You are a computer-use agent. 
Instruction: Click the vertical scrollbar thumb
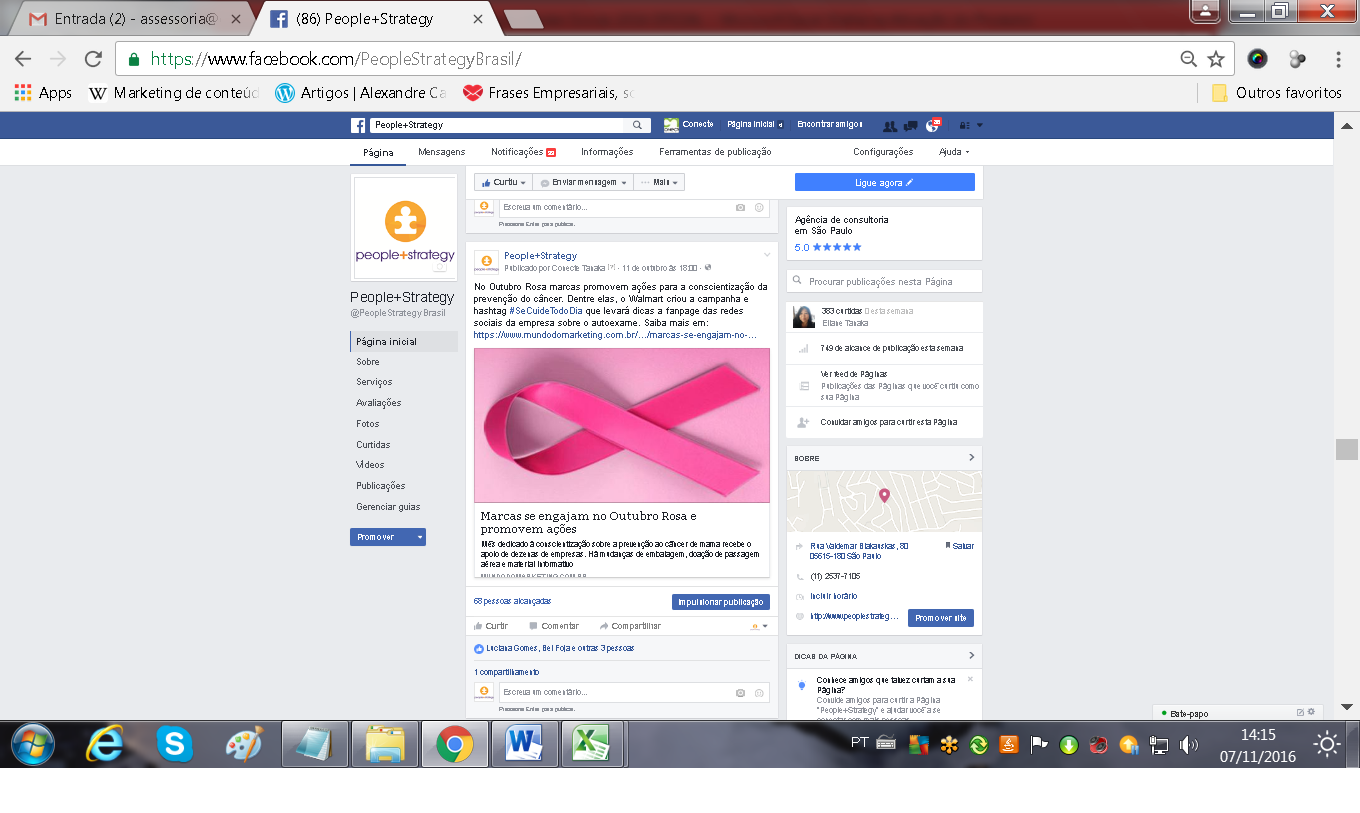tap(1347, 449)
